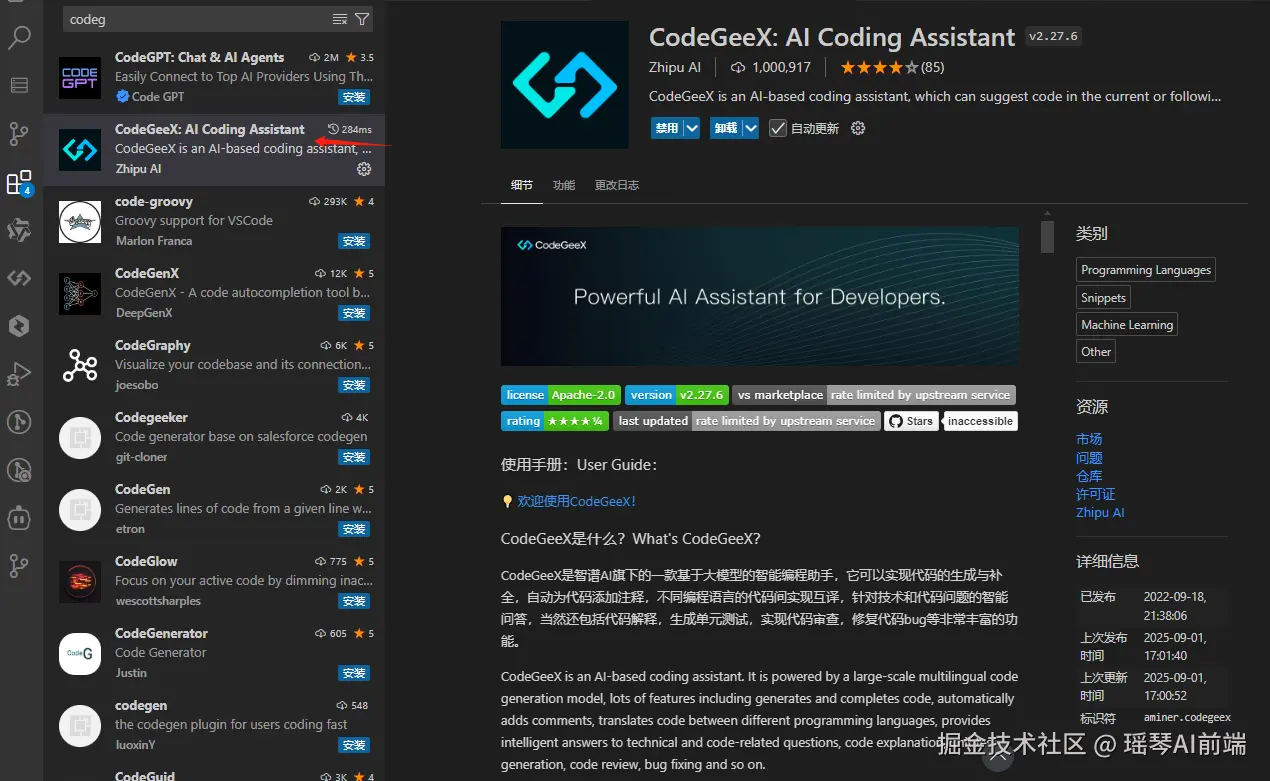This screenshot has height=781, width=1270.
Task: Open the Source Control view icon below the list-style icon
Action: [19, 133]
